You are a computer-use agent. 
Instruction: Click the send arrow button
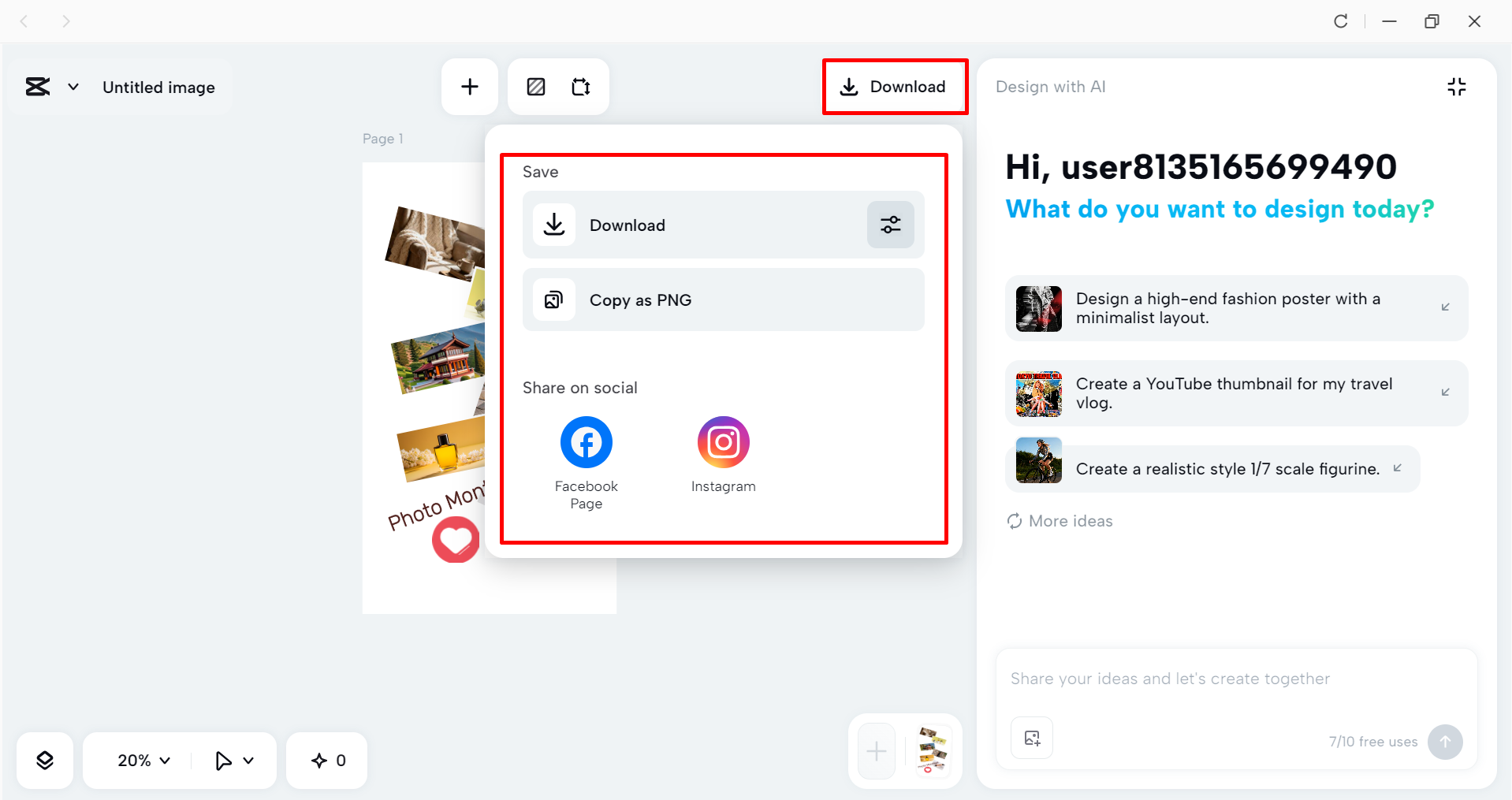1445,742
